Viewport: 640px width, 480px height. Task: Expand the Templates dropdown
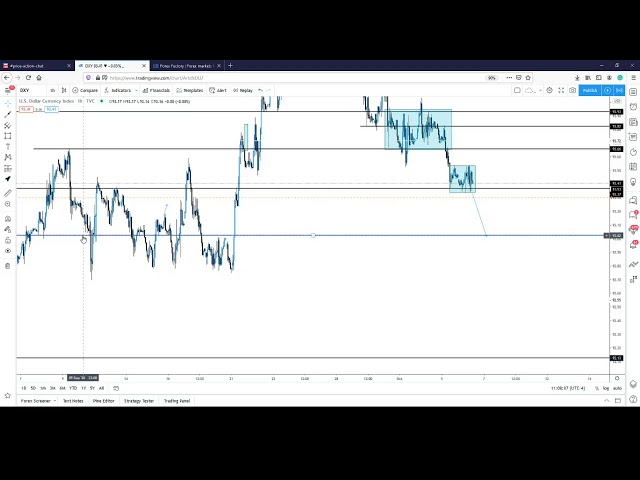[x=190, y=90]
